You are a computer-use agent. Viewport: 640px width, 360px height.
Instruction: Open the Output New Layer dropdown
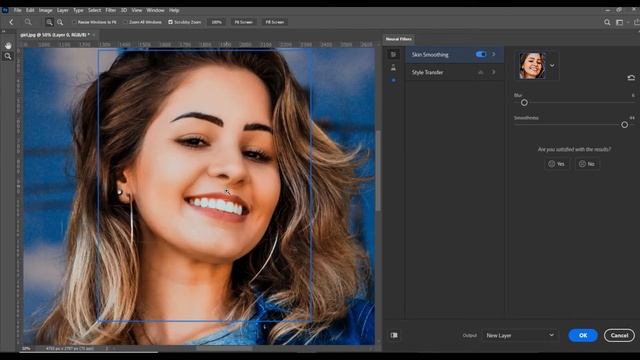click(520, 335)
